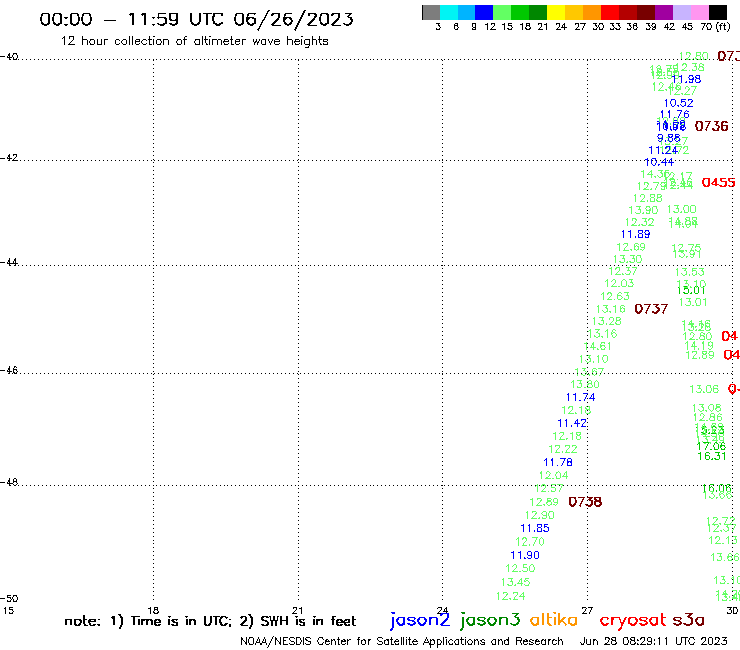This screenshot has height=650, width=740.
Task: Click the blue wave height 11.85
Action: pos(535,528)
